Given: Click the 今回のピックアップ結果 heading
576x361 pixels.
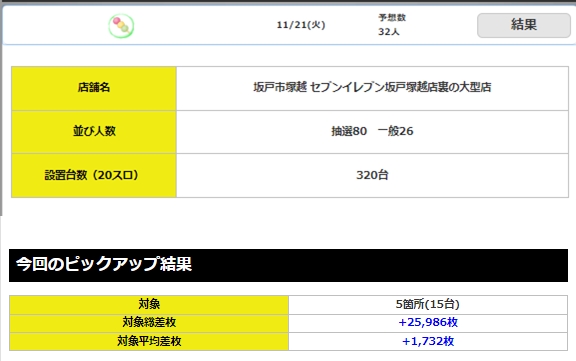Looking at the screenshot, I should (x=104, y=264).
